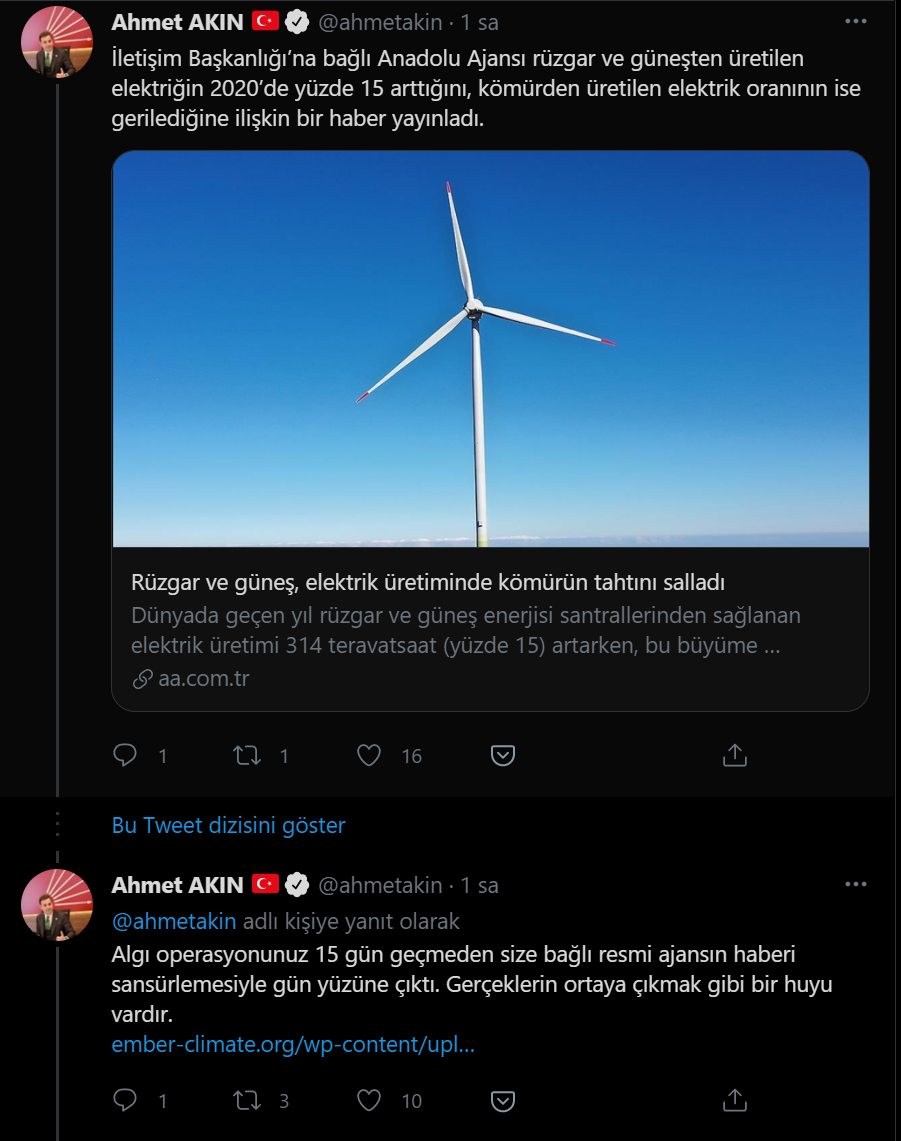Retweet the first tweet about Anadolu Ajansı
Viewport: 901px width, 1141px height.
pyautogui.click(x=247, y=755)
